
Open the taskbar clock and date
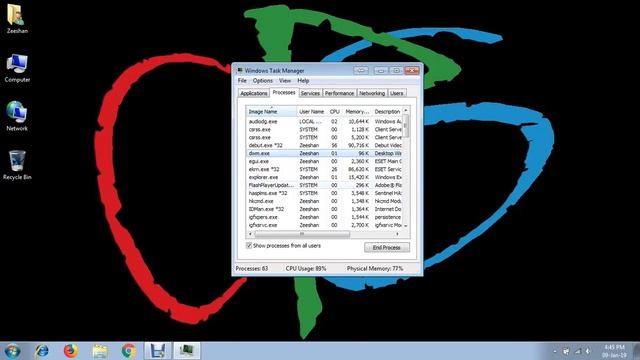tap(614, 351)
